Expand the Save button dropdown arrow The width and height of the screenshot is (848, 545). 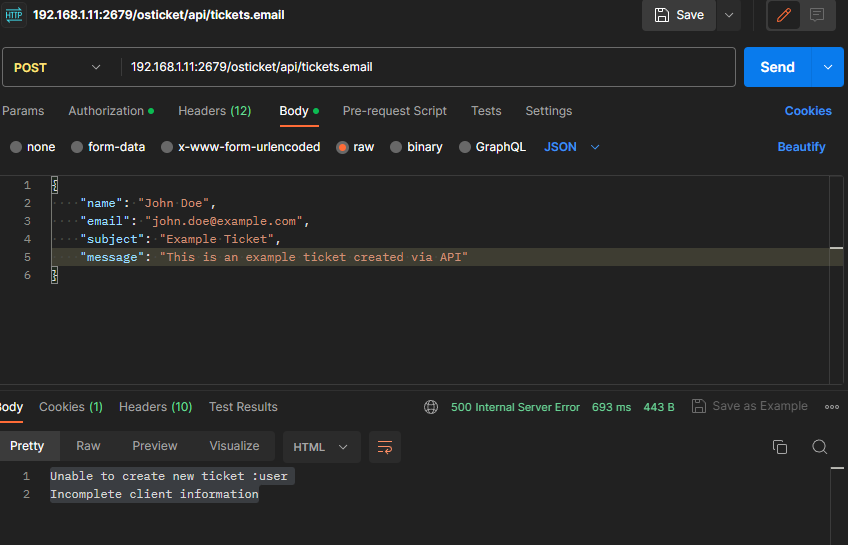pyautogui.click(x=729, y=15)
